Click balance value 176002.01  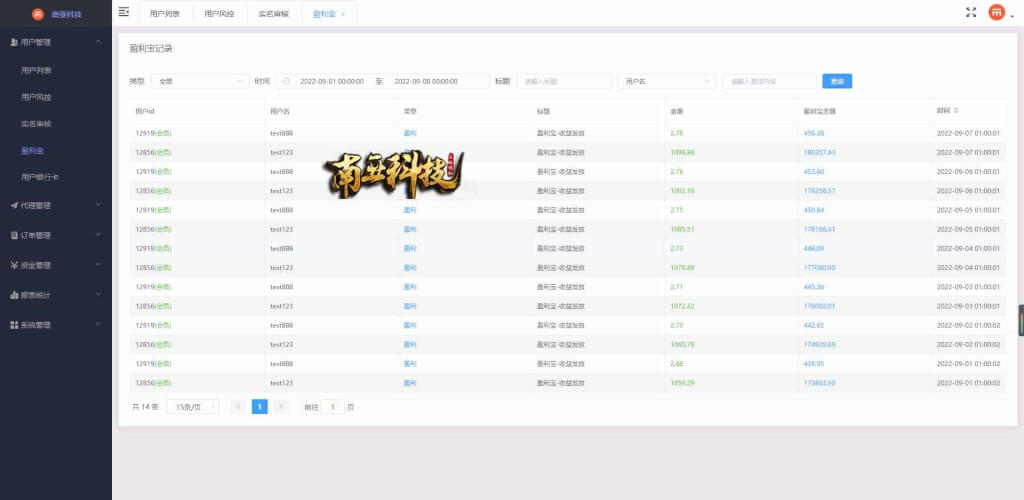tap(819, 306)
